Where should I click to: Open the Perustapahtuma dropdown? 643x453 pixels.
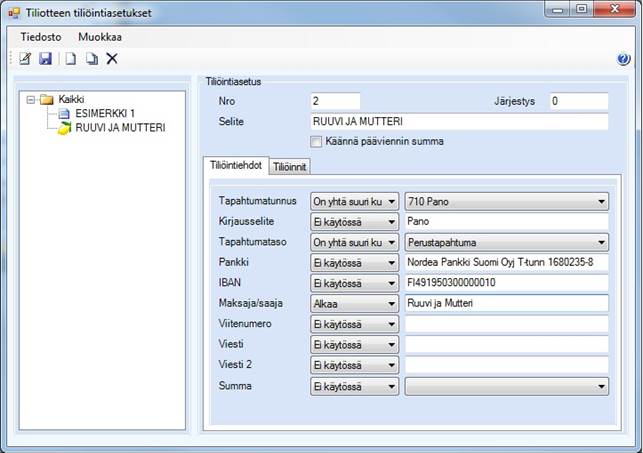[600, 242]
